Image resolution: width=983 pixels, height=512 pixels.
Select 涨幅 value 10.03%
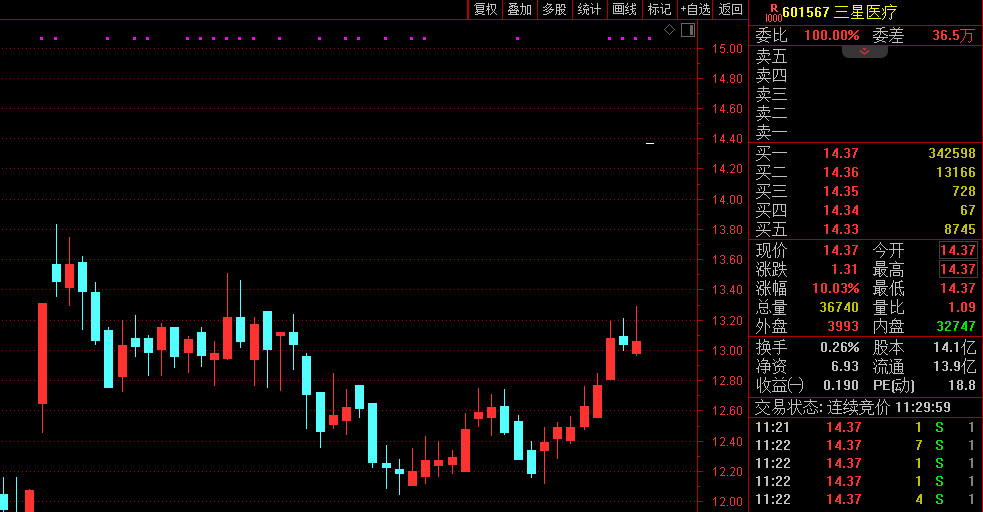tap(836, 288)
